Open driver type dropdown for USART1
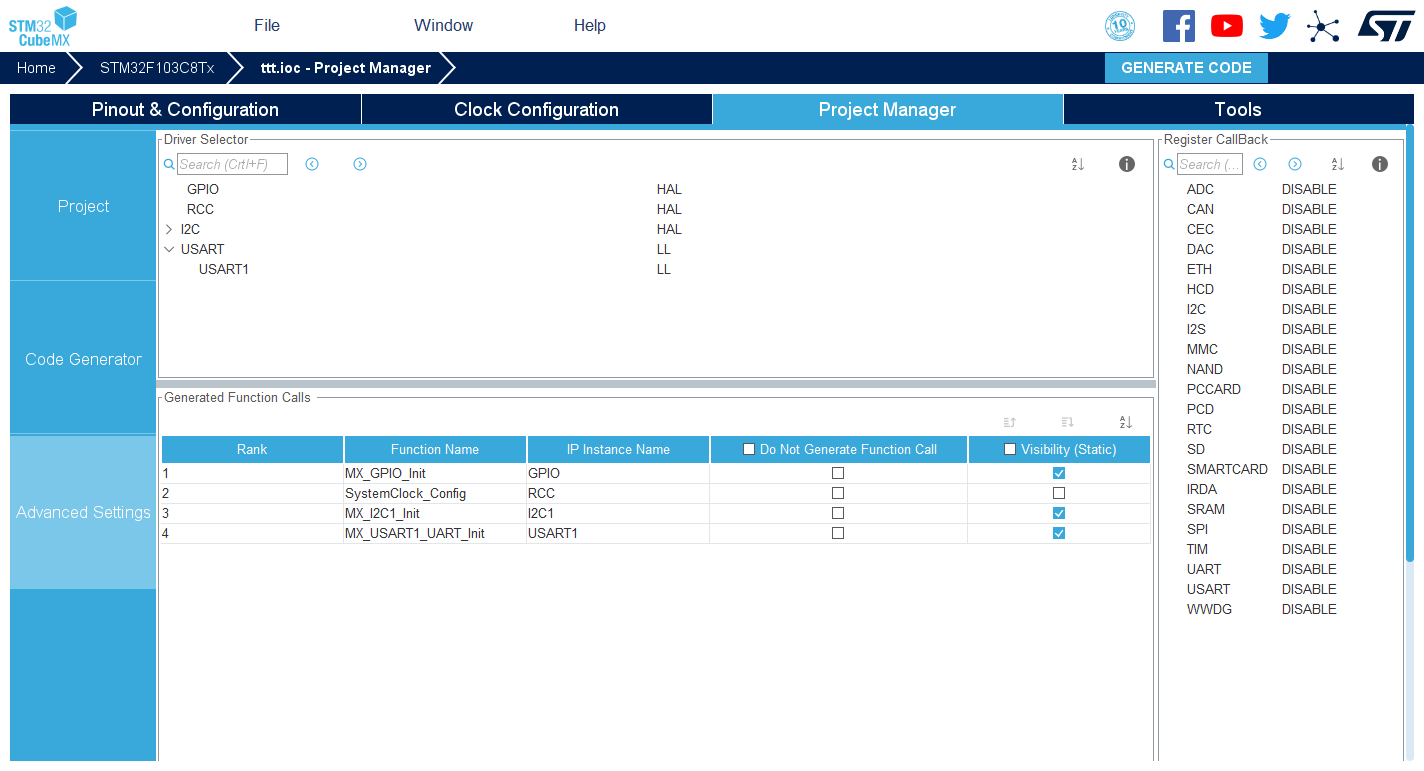The height and width of the screenshot is (771, 1424). click(664, 269)
